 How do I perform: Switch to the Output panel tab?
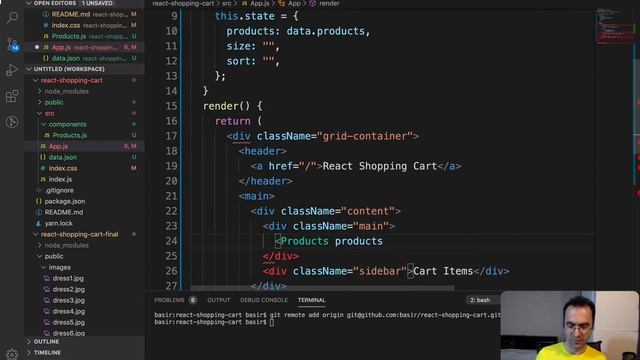click(218, 300)
